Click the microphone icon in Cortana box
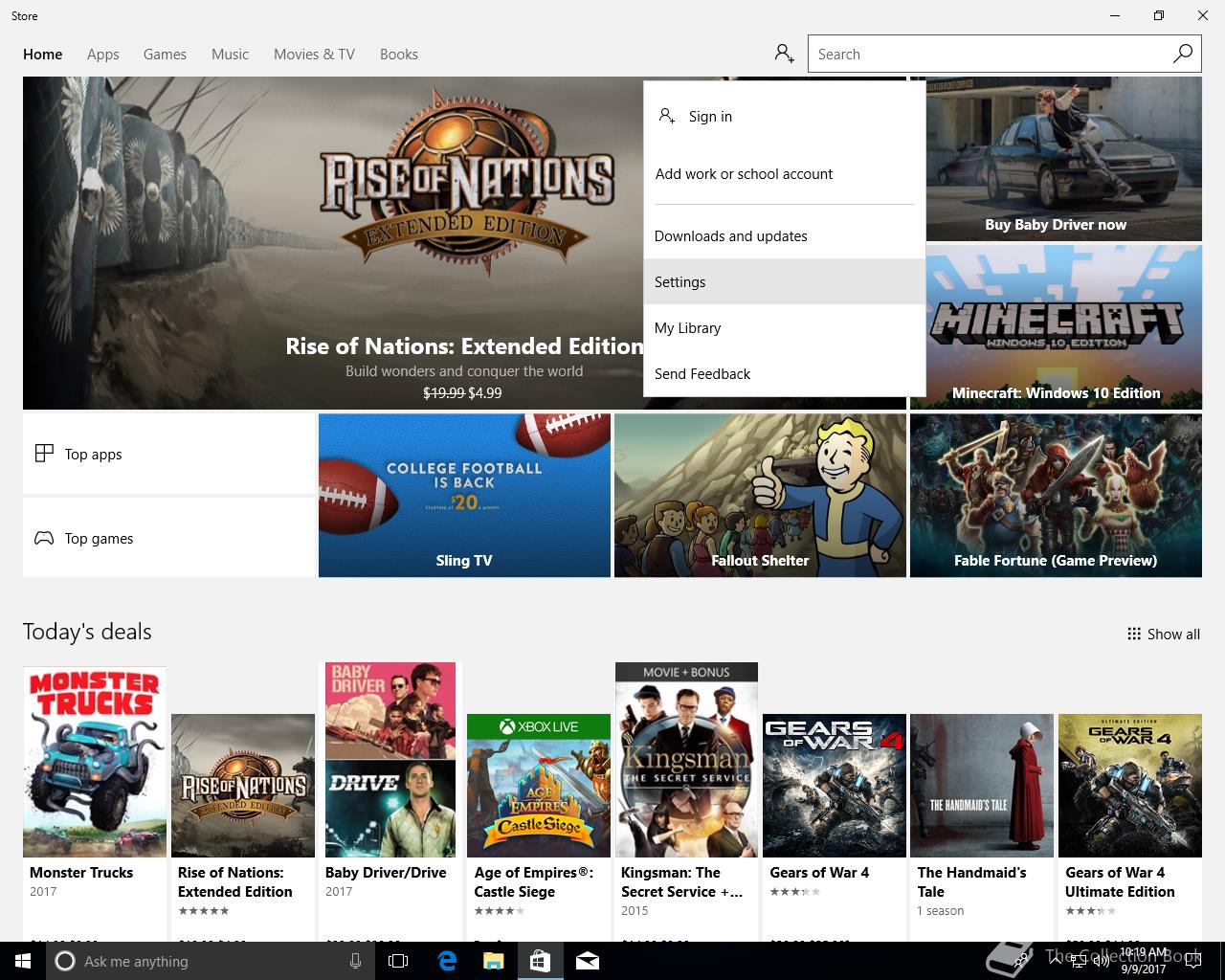The image size is (1225, 980). pyautogui.click(x=355, y=961)
